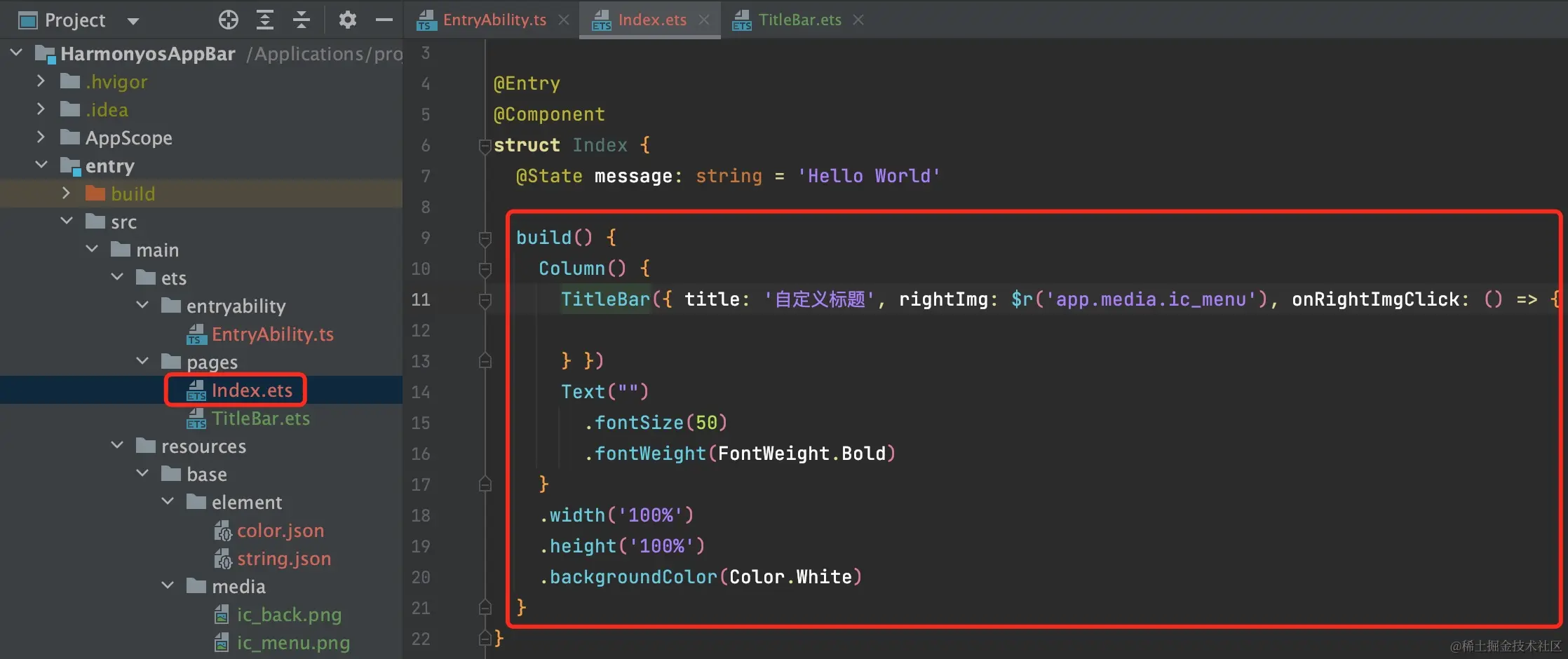Open color.json in the element folder
Image resolution: width=1568 pixels, height=659 pixels.
point(281,531)
